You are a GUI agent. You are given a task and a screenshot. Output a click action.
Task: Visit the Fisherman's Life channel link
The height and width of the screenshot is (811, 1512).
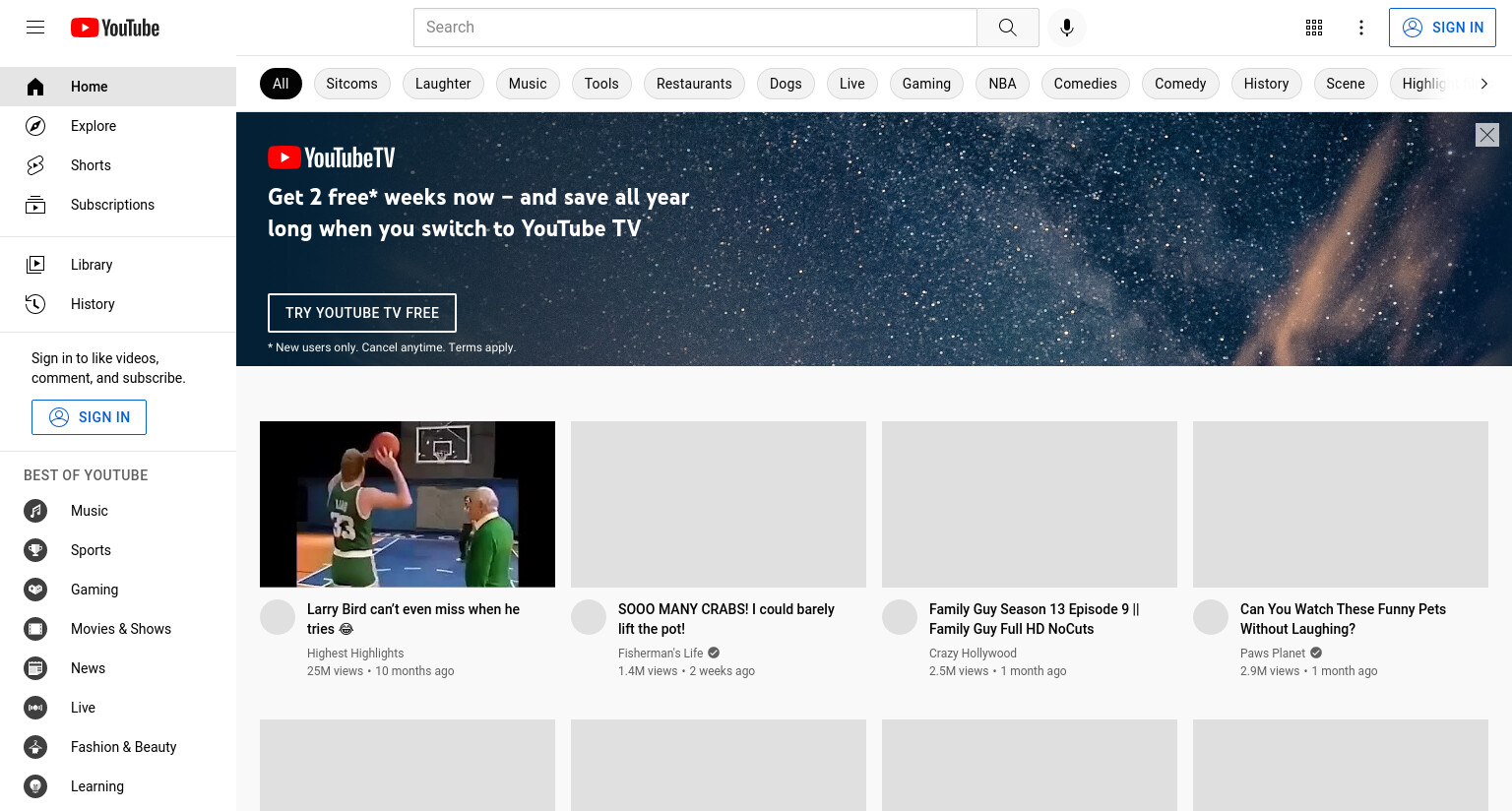[661, 654]
